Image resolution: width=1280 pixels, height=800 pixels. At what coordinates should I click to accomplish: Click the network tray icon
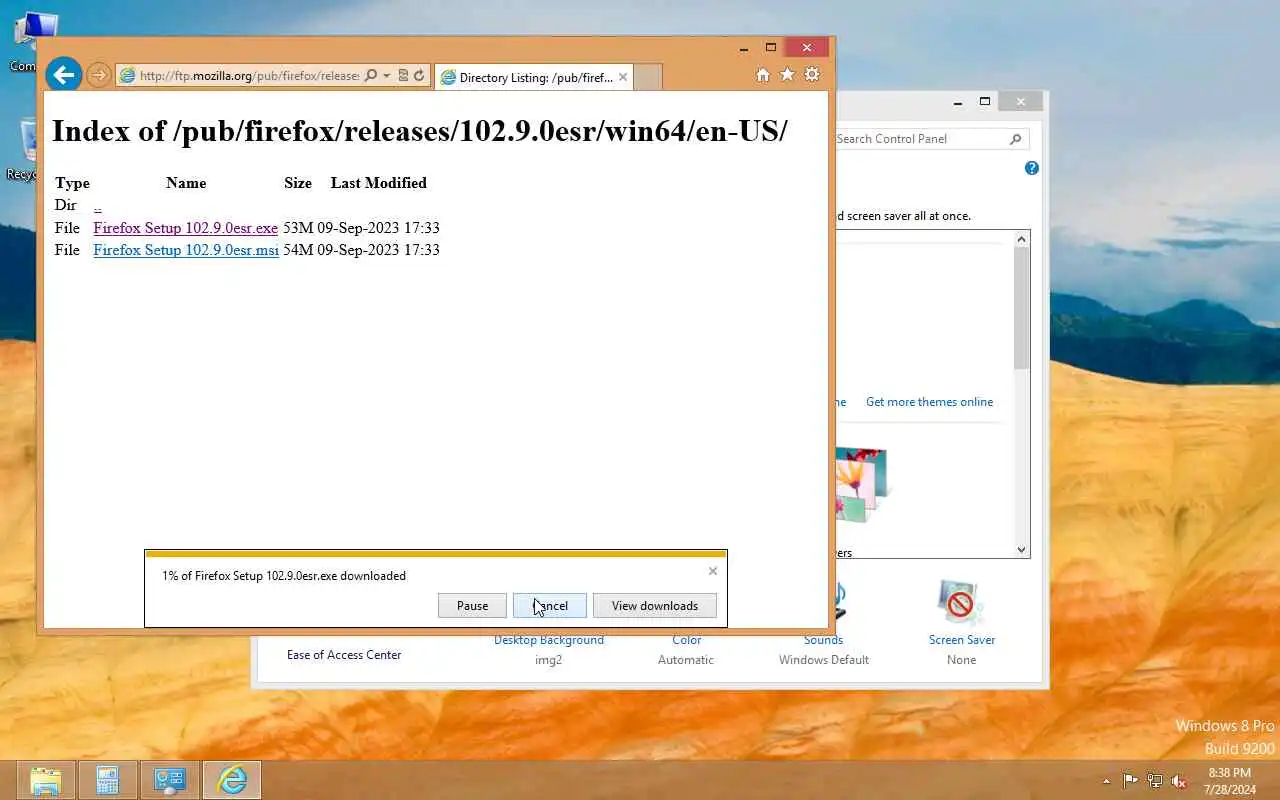1155,781
